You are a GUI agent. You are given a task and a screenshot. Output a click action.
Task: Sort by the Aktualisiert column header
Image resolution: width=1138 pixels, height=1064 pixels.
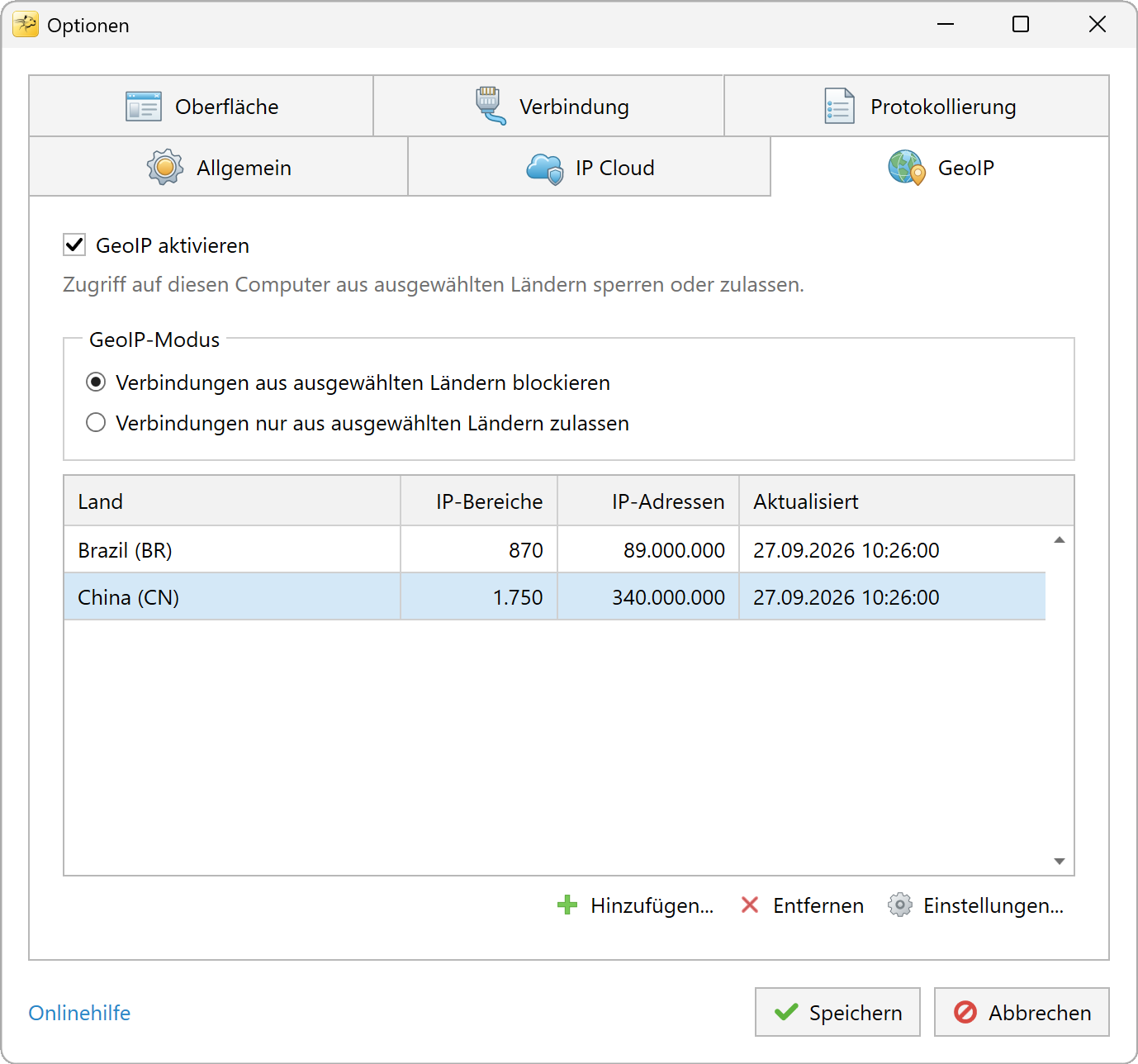[907, 501]
